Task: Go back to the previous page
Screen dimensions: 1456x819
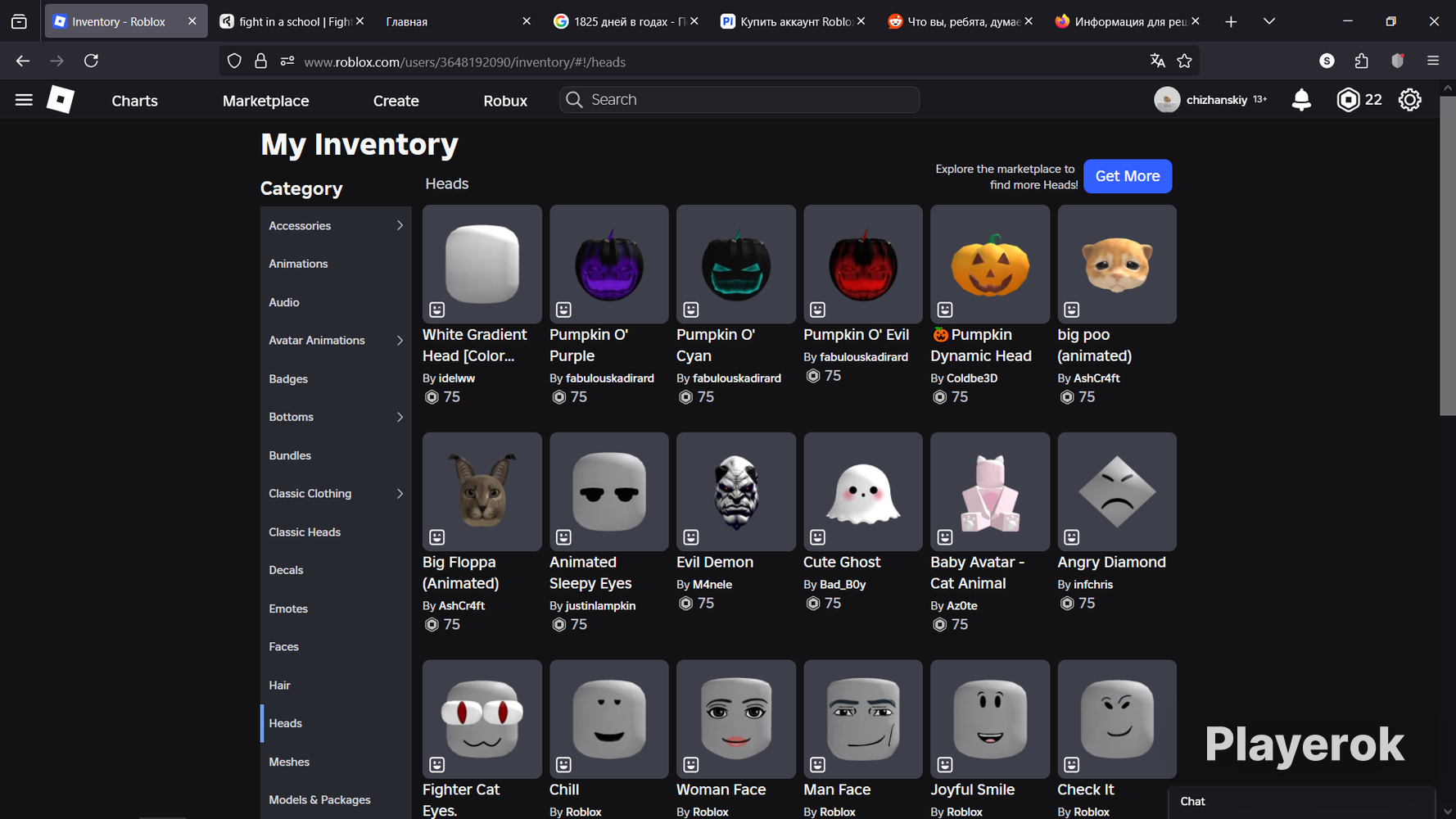Action: (22, 61)
